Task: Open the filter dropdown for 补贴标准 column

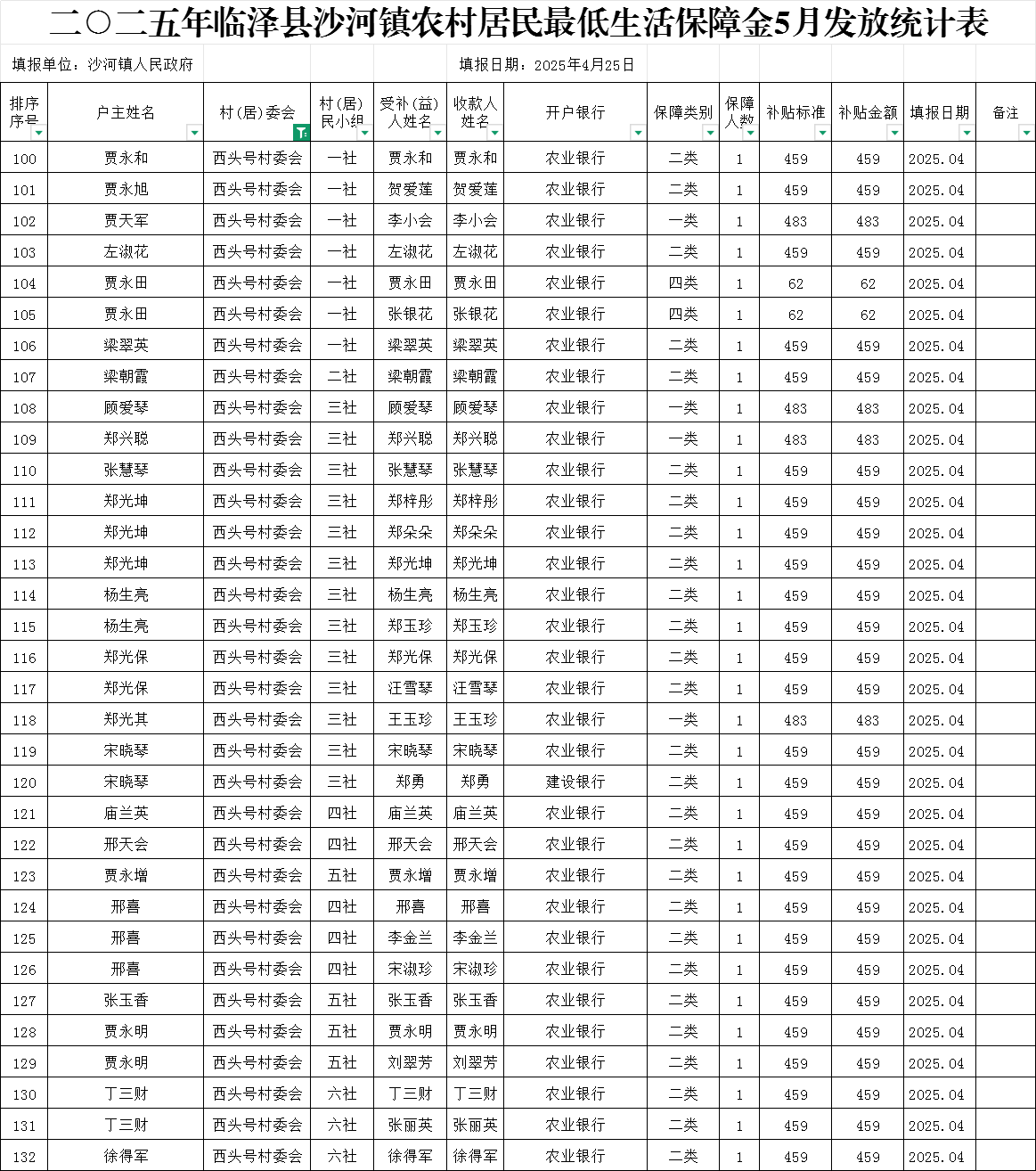Action: click(x=822, y=133)
